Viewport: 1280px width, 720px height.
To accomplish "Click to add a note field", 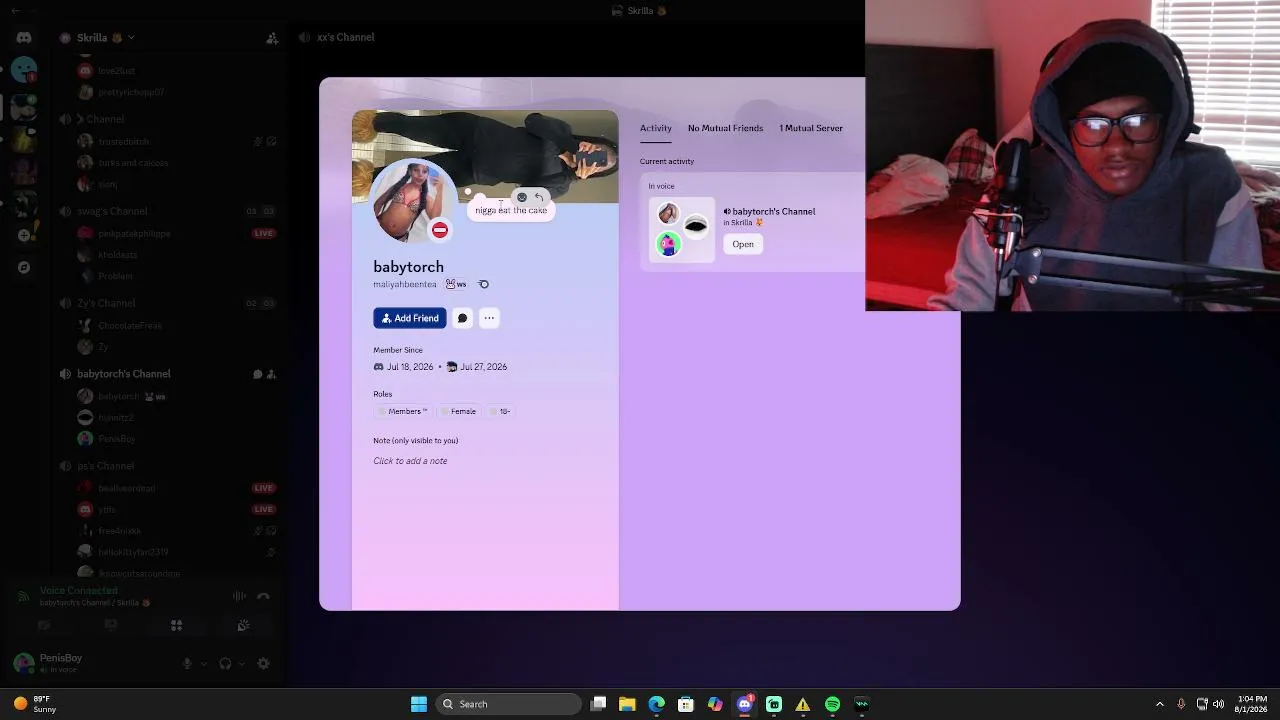I will point(410,461).
